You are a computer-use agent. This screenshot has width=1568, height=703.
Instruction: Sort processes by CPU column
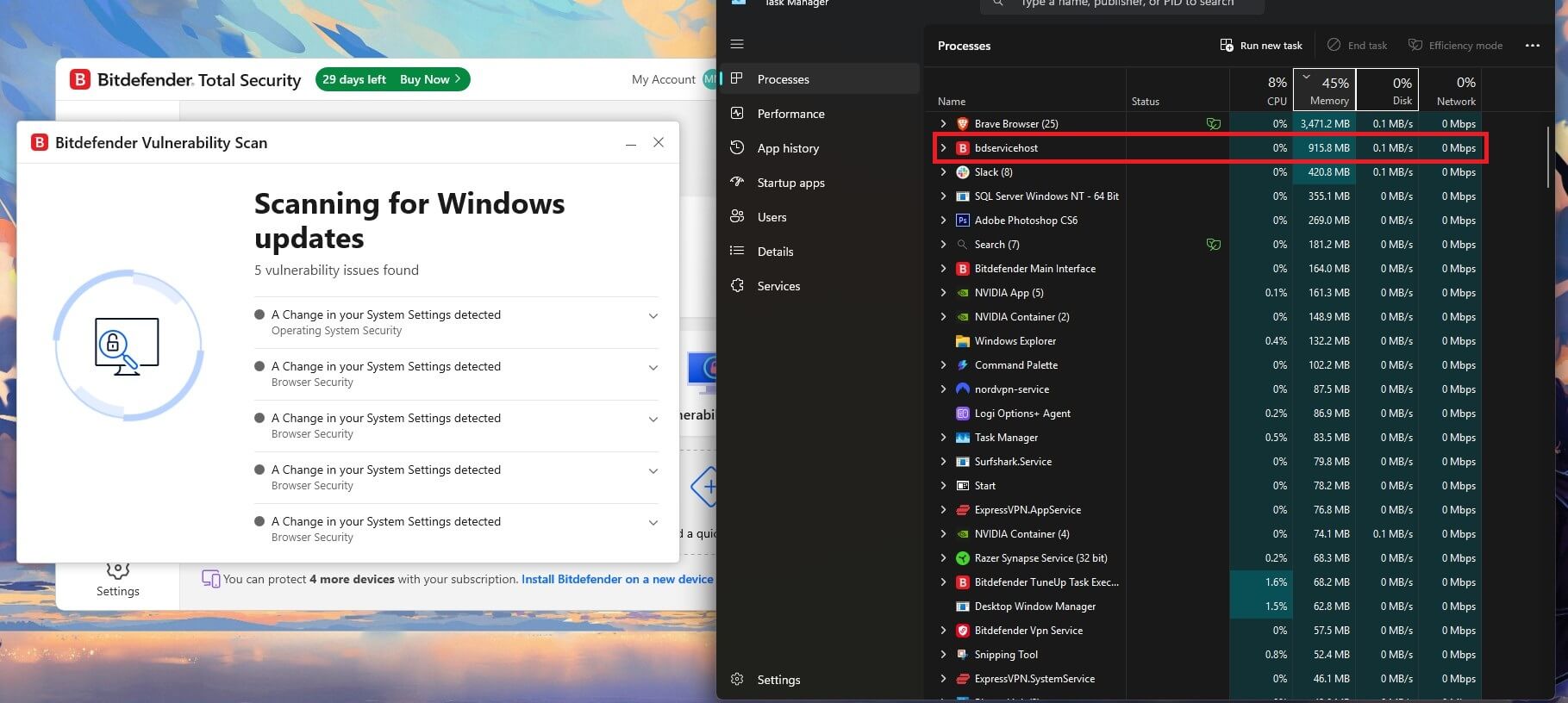(1261, 90)
